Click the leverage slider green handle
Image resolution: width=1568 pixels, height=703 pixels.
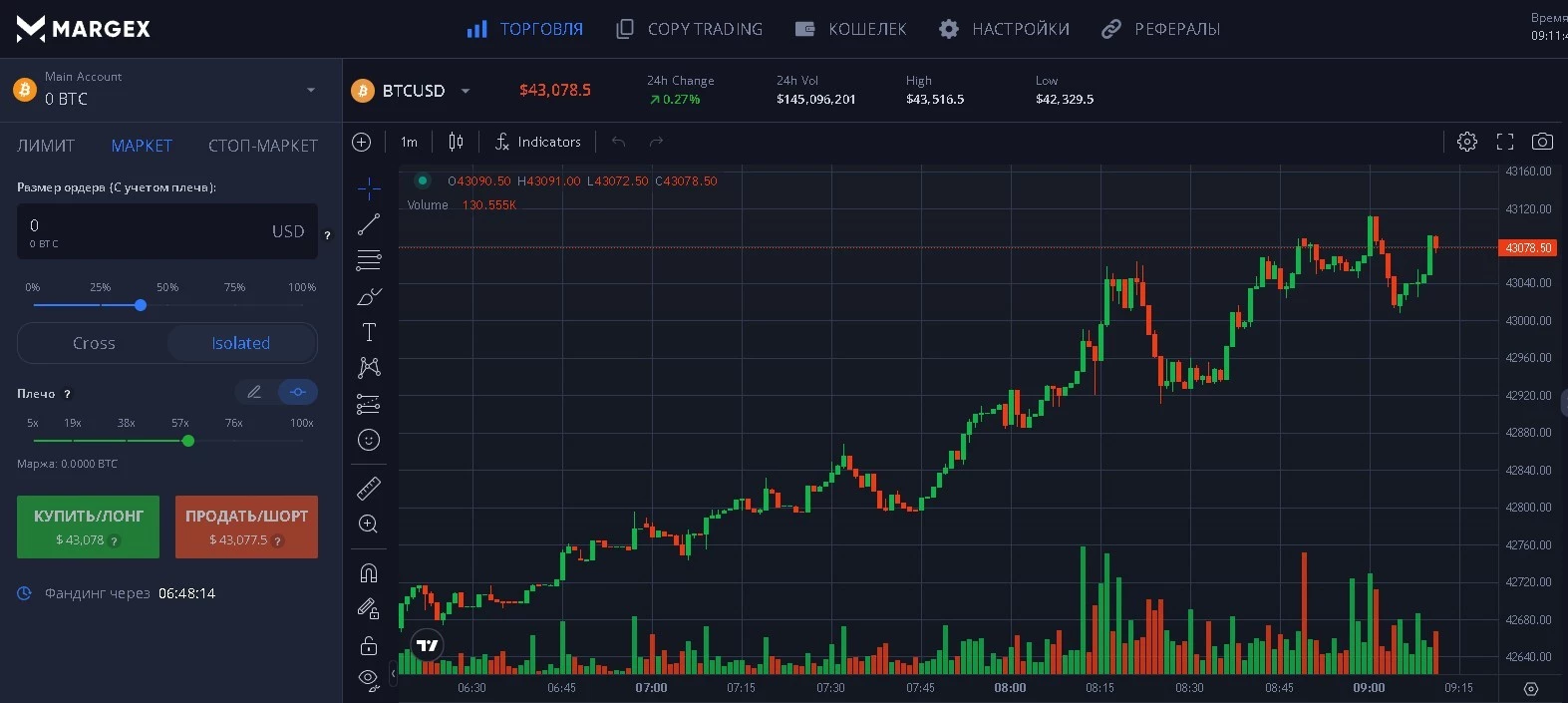click(x=188, y=441)
